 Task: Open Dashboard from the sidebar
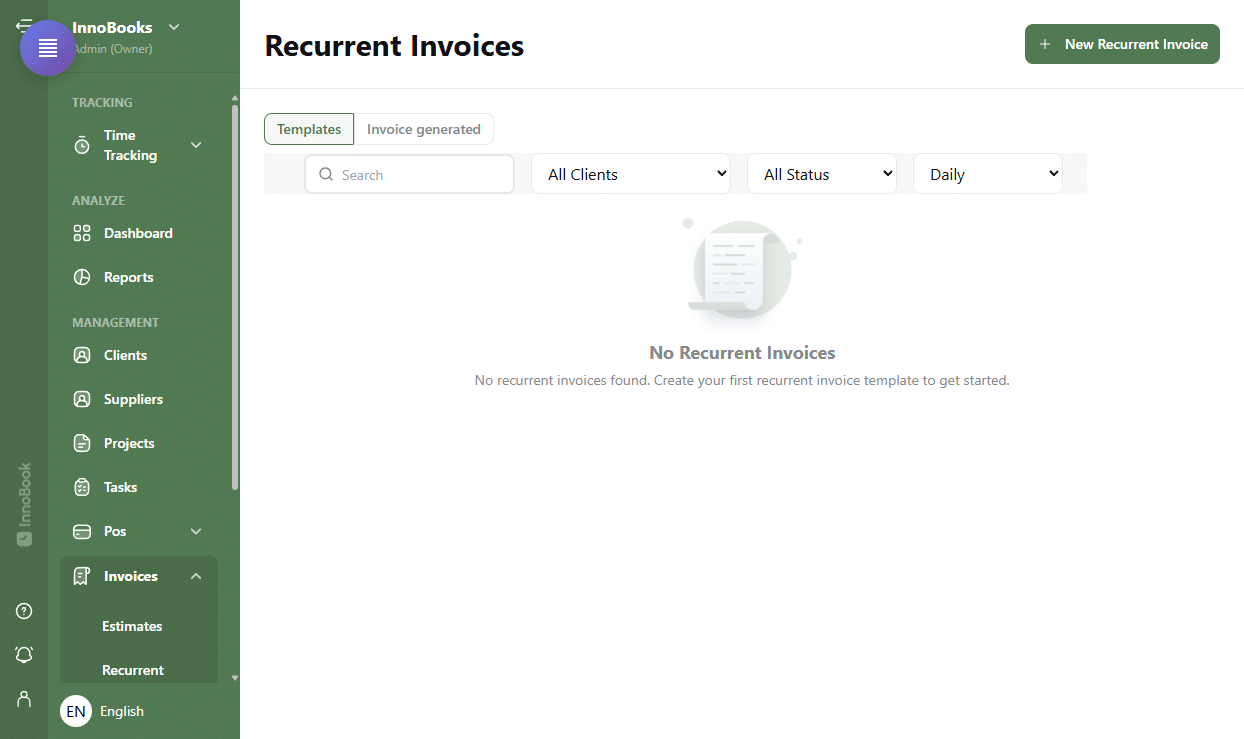[139, 233]
